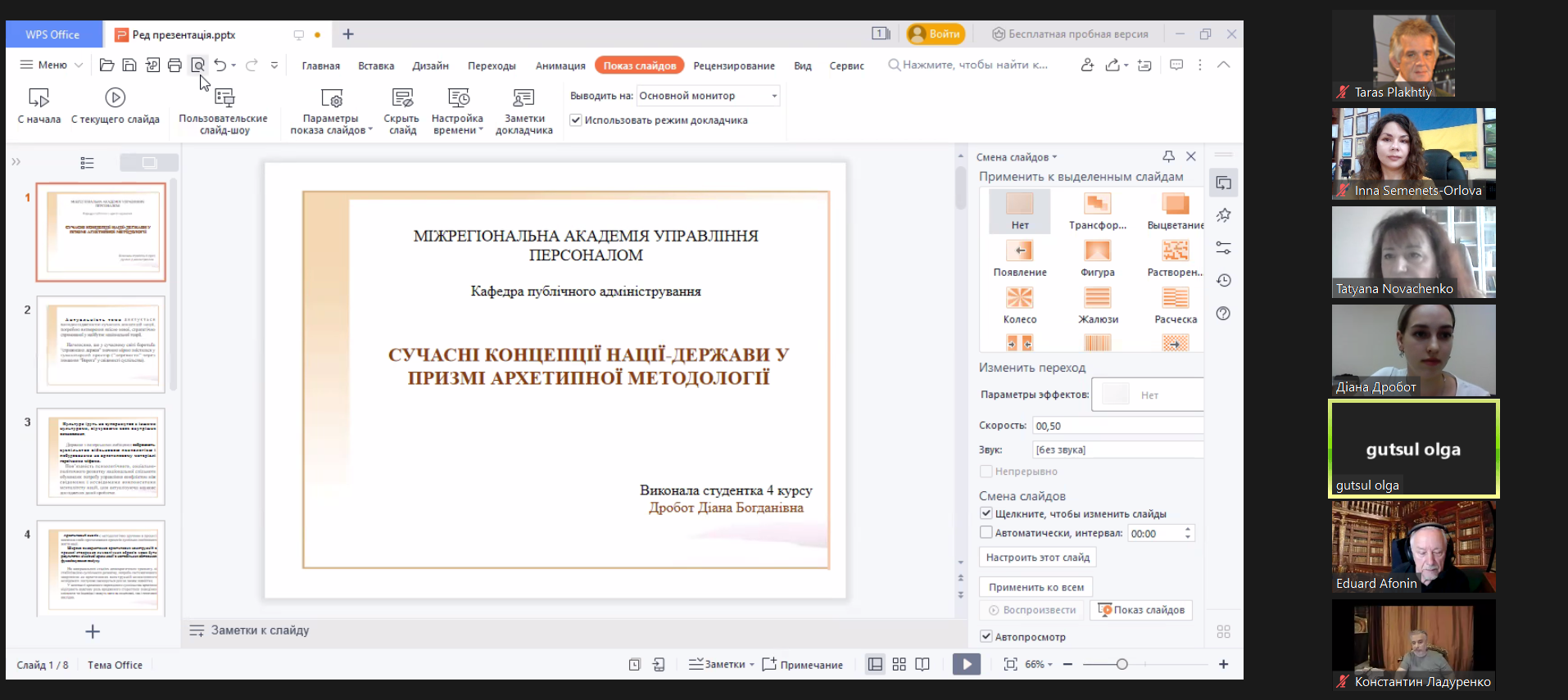
Task: Choose the Жалюзи transition effect
Action: click(x=1097, y=298)
